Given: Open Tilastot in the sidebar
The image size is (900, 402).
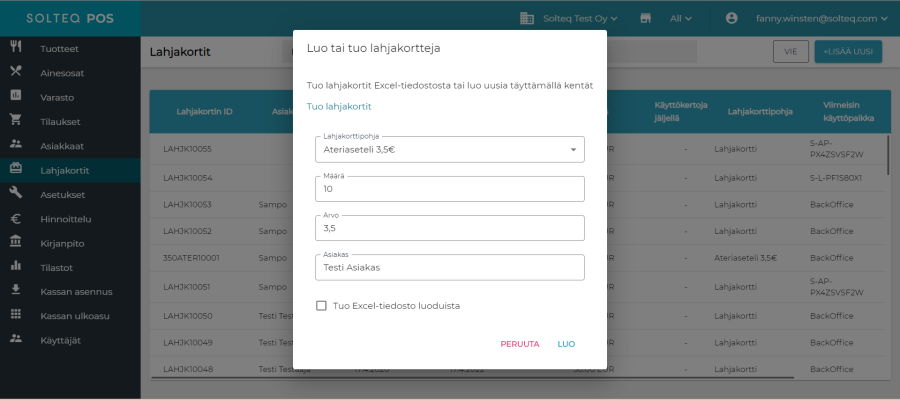Looking at the screenshot, I should 57,267.
